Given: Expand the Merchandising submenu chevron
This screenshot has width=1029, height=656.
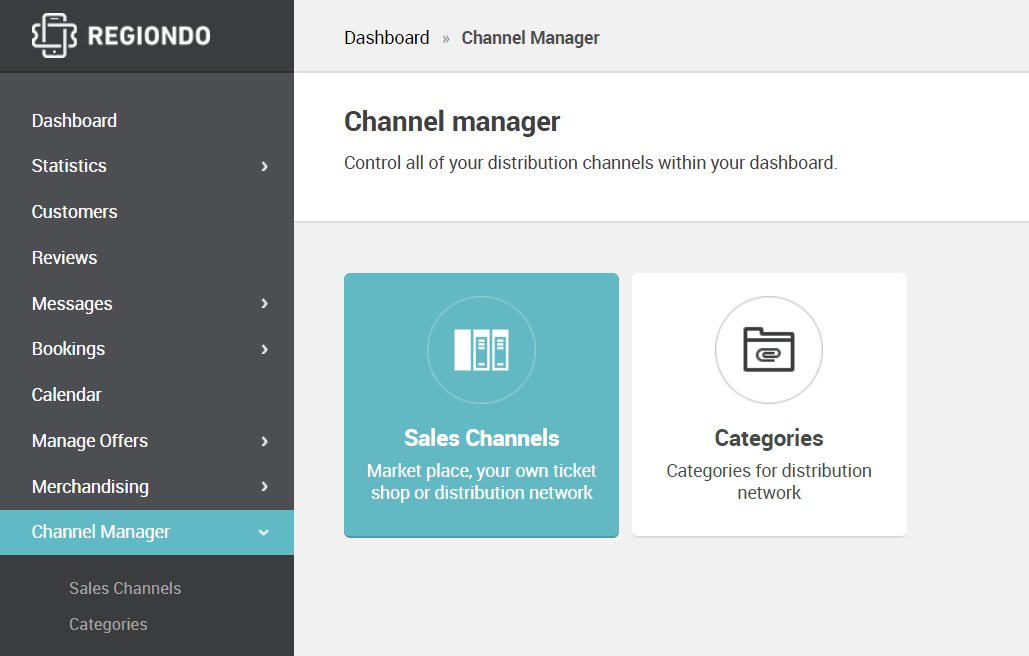Looking at the screenshot, I should tap(264, 487).
